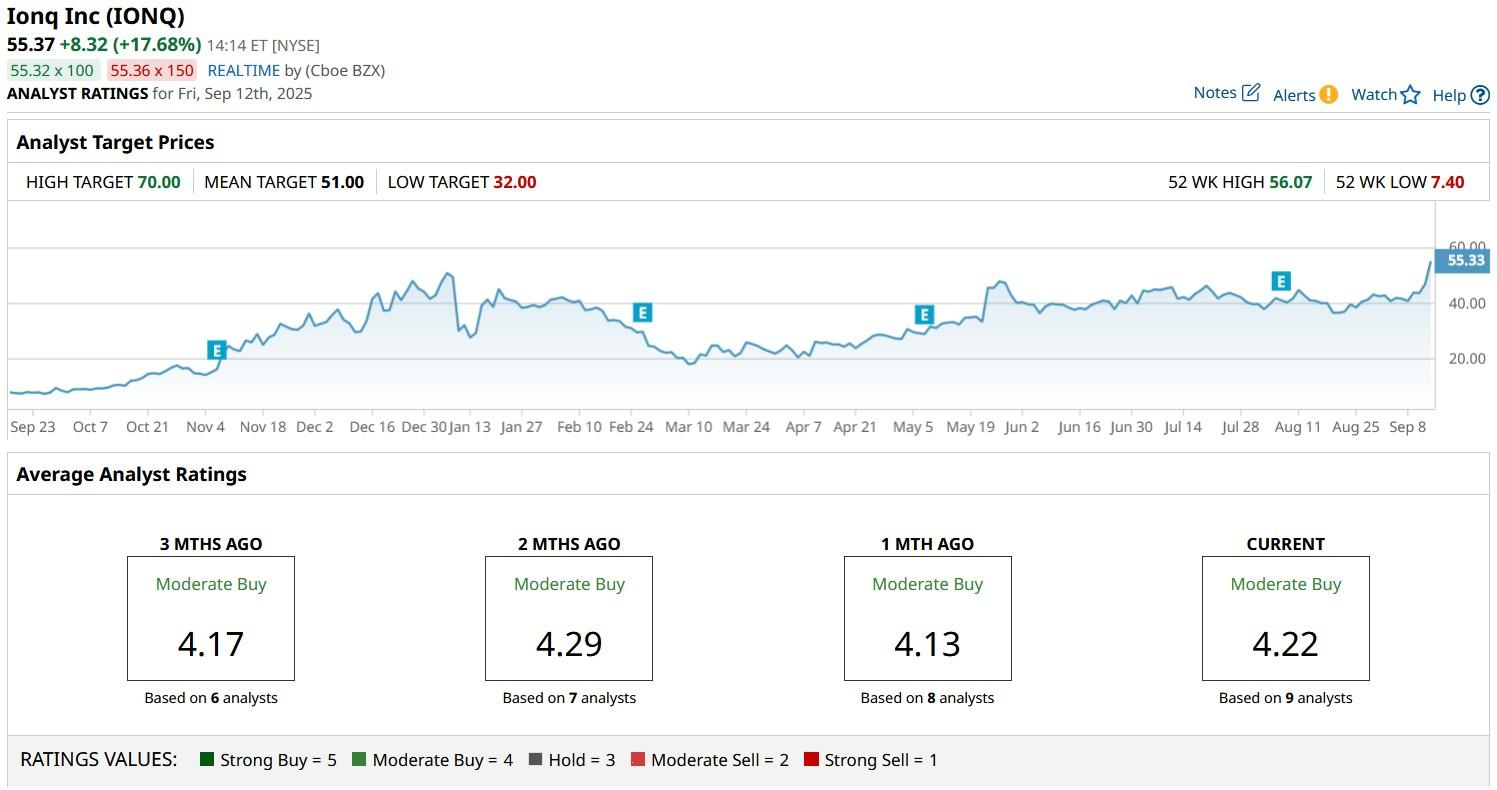This screenshot has height=790, width=1497.
Task: Click the MEAN TARGET 51.00 value
Action: tap(342, 182)
